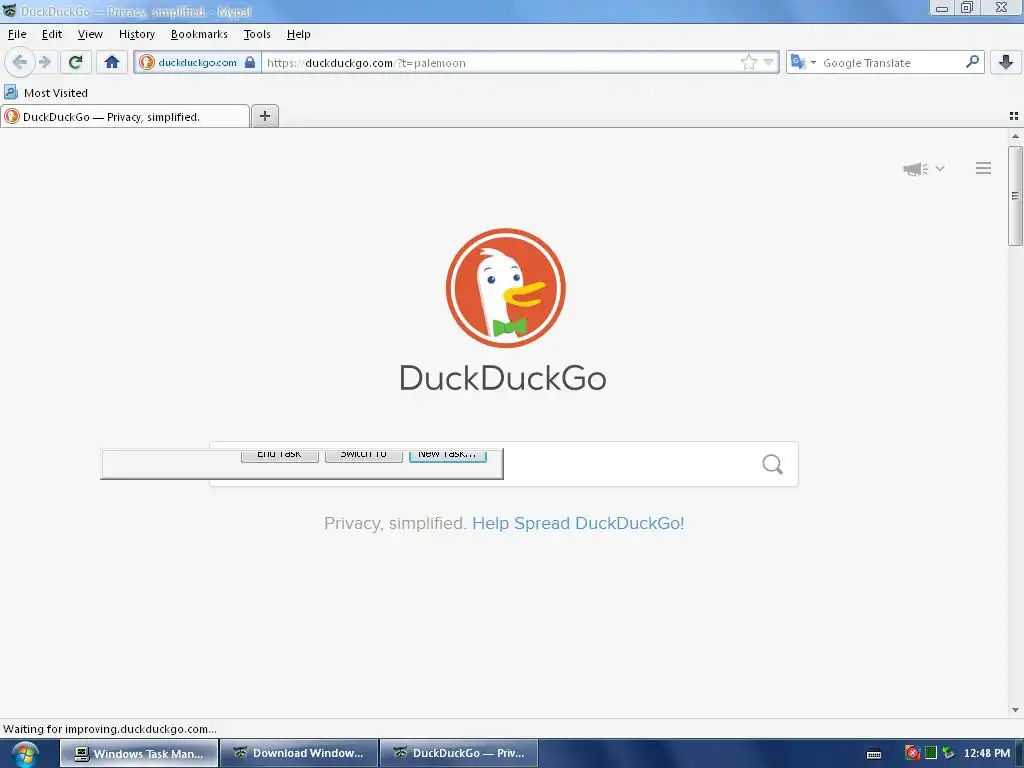Click the Switch To button
Viewport: 1024px width, 768px height.
tap(364, 455)
